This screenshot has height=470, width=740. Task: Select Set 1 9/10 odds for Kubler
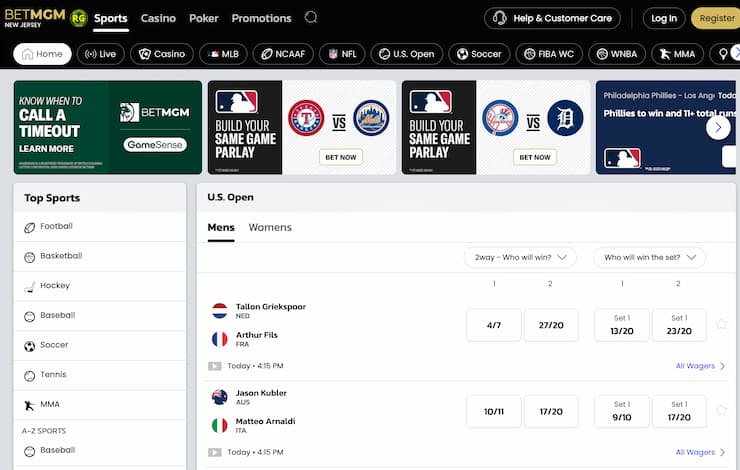click(x=622, y=411)
